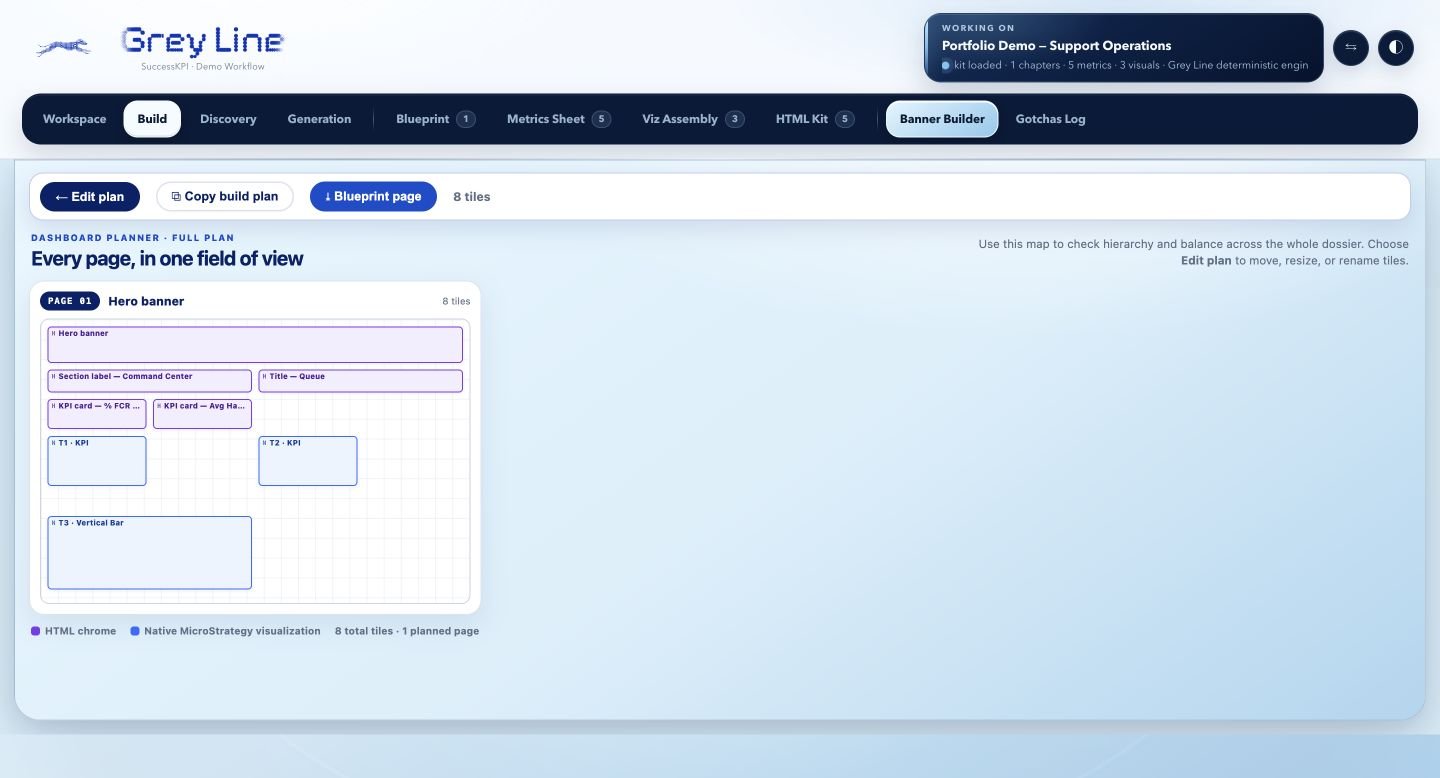Viewport: 1440px width, 778px height.
Task: Open the Workspace tab
Action: pyautogui.click(x=74, y=119)
